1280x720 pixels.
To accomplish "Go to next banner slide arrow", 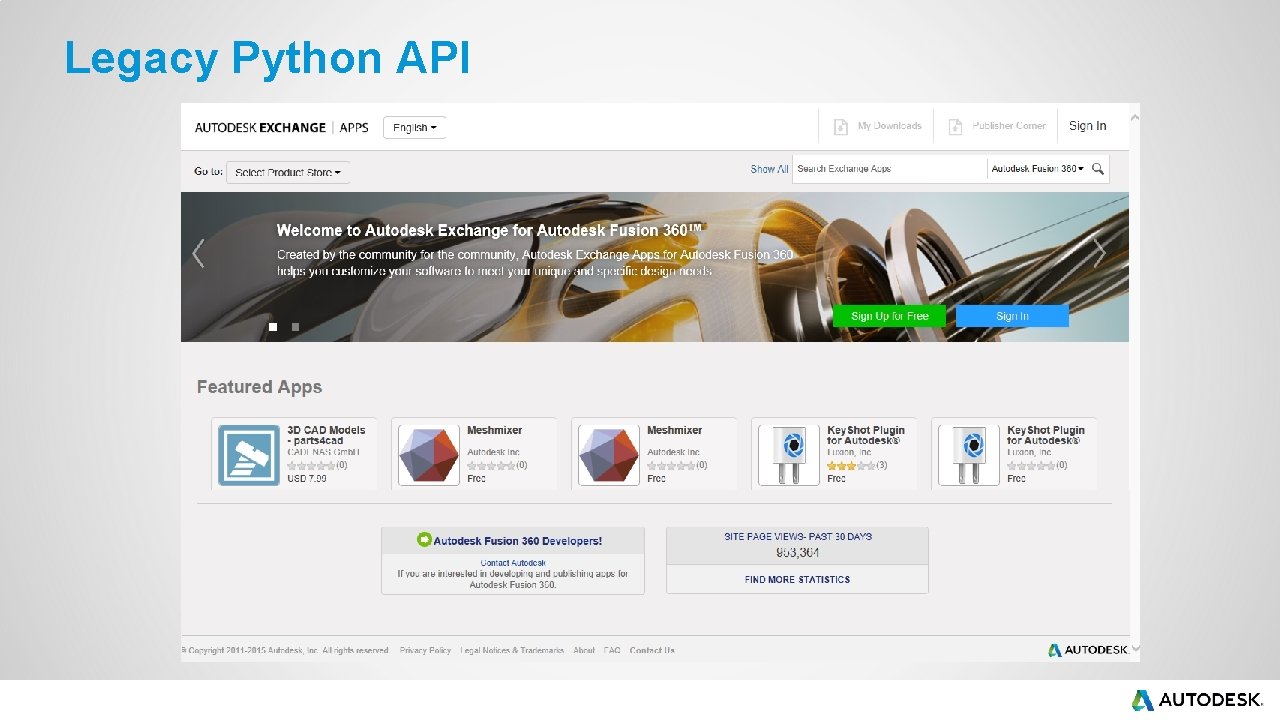I will click(1100, 254).
